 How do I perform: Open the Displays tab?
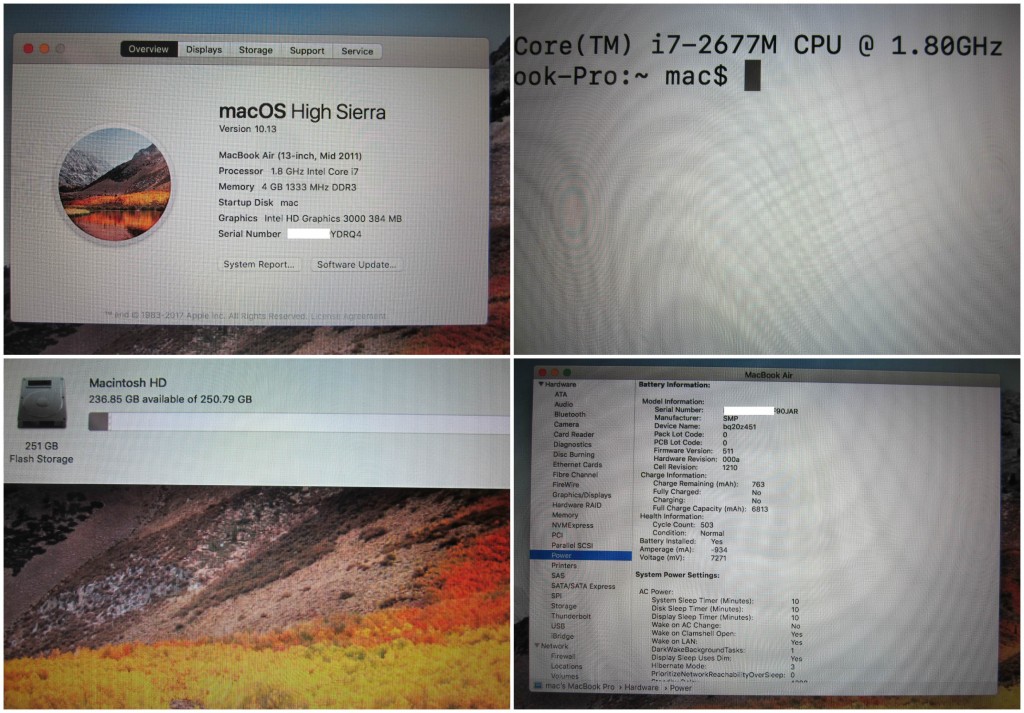click(204, 50)
